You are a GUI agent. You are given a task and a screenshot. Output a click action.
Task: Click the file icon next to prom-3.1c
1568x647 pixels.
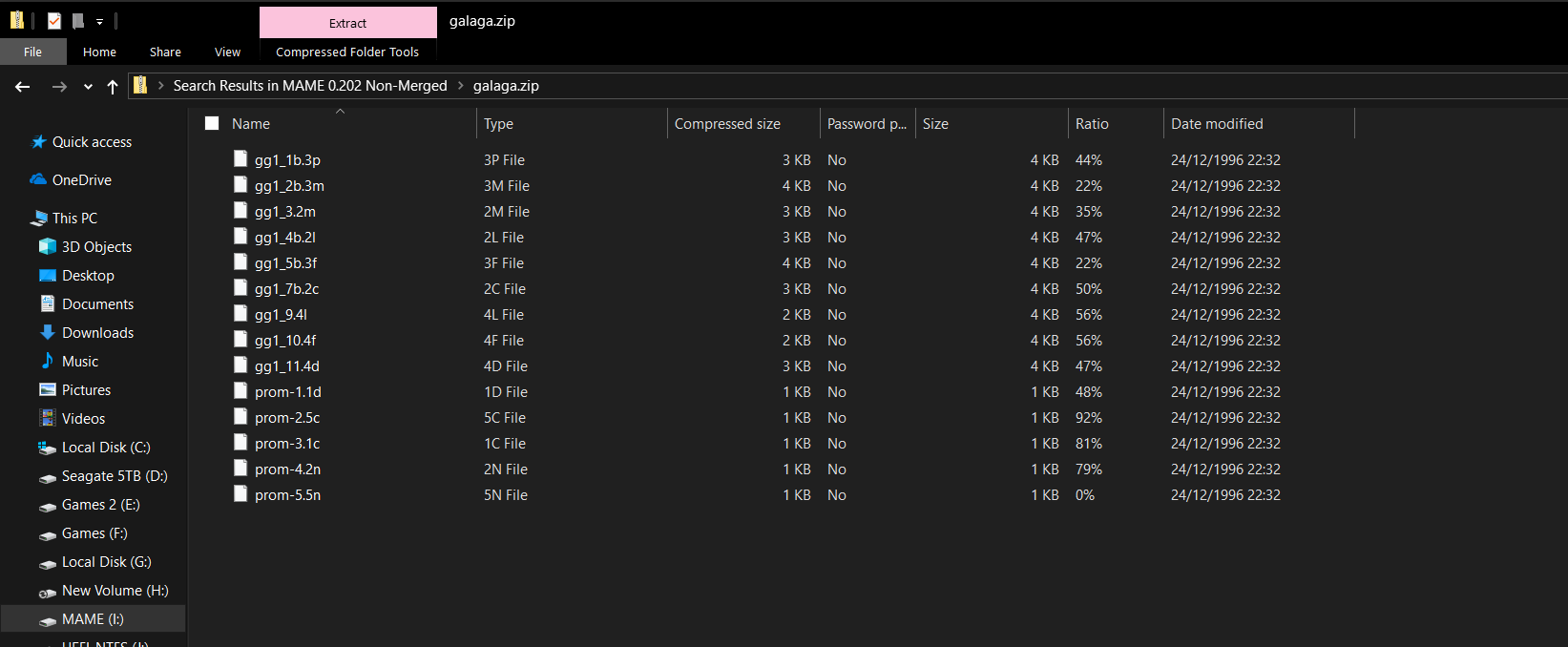(x=240, y=442)
